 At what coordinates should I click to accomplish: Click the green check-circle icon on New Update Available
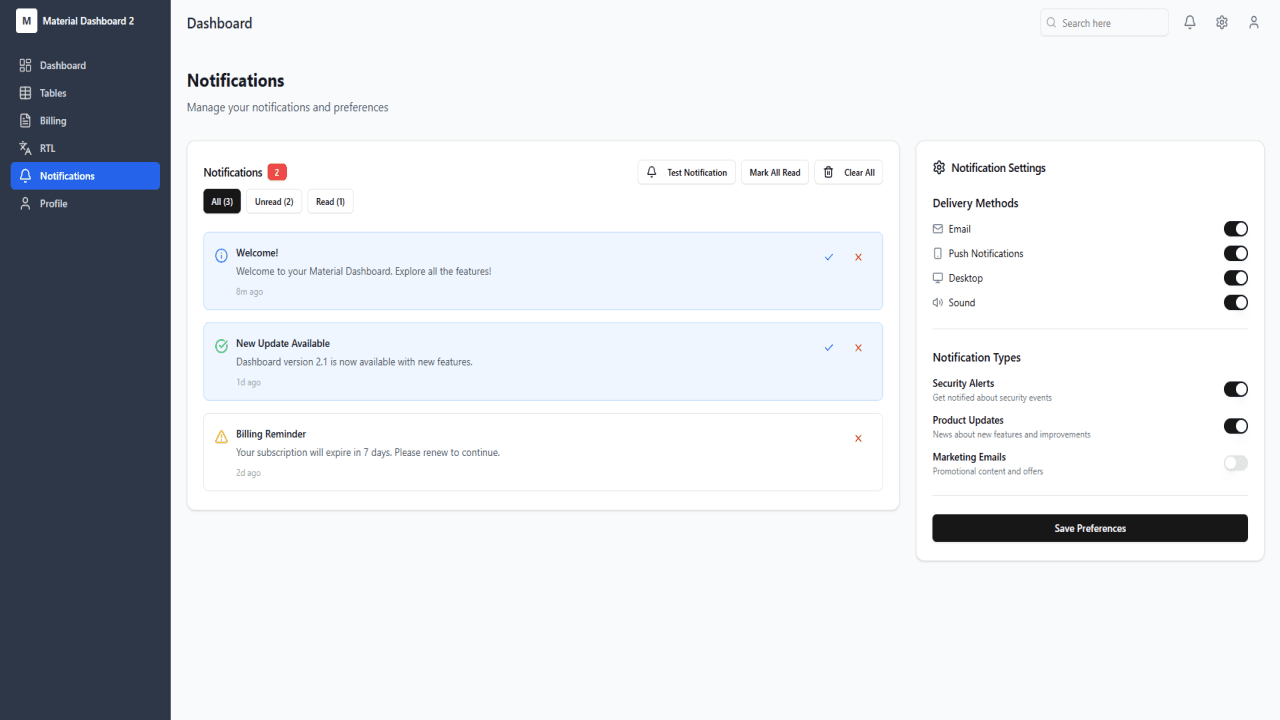click(221, 346)
